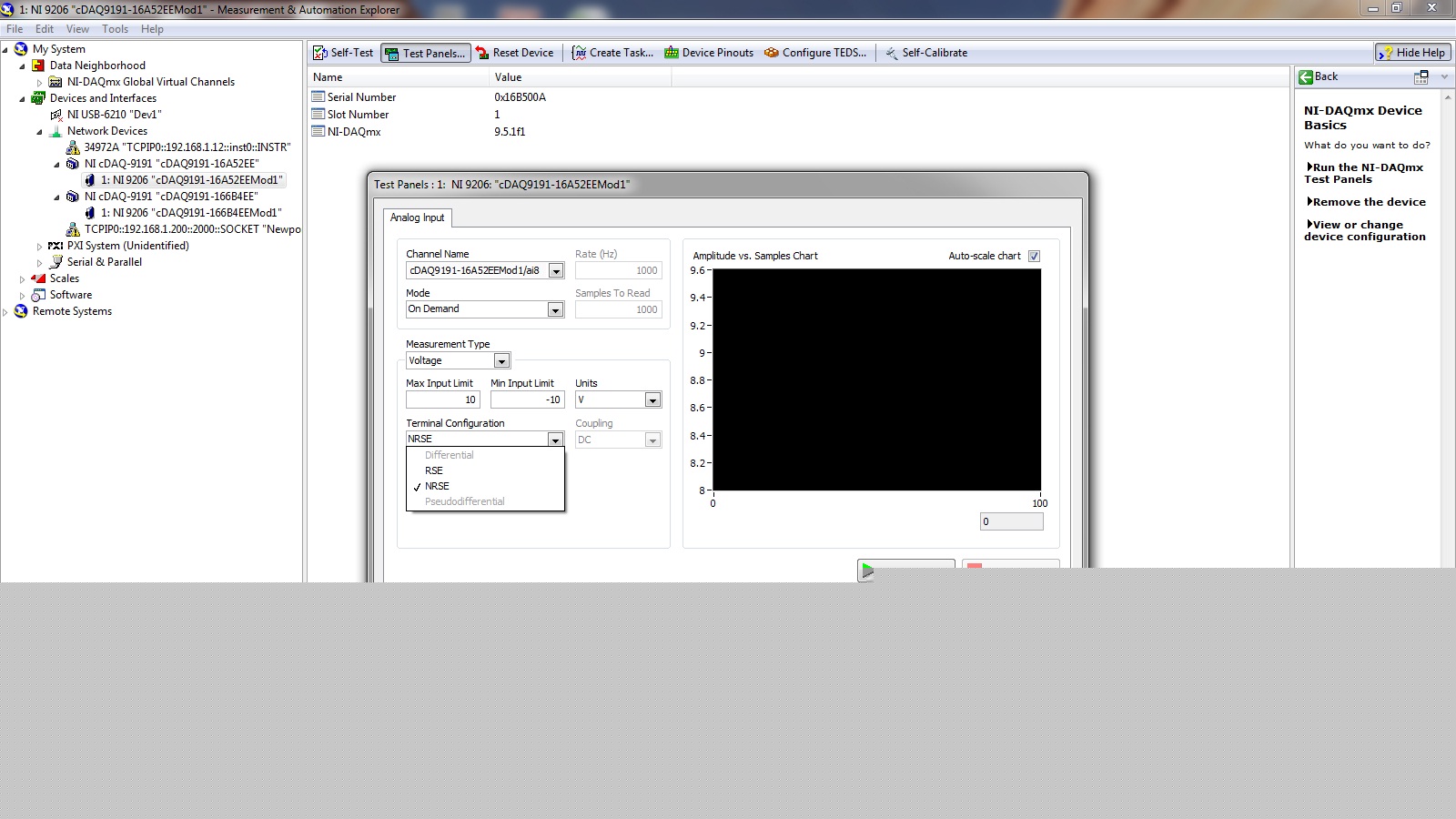This screenshot has height=819, width=1456.
Task: Click 'Remove the device' help link
Action: point(1367,202)
